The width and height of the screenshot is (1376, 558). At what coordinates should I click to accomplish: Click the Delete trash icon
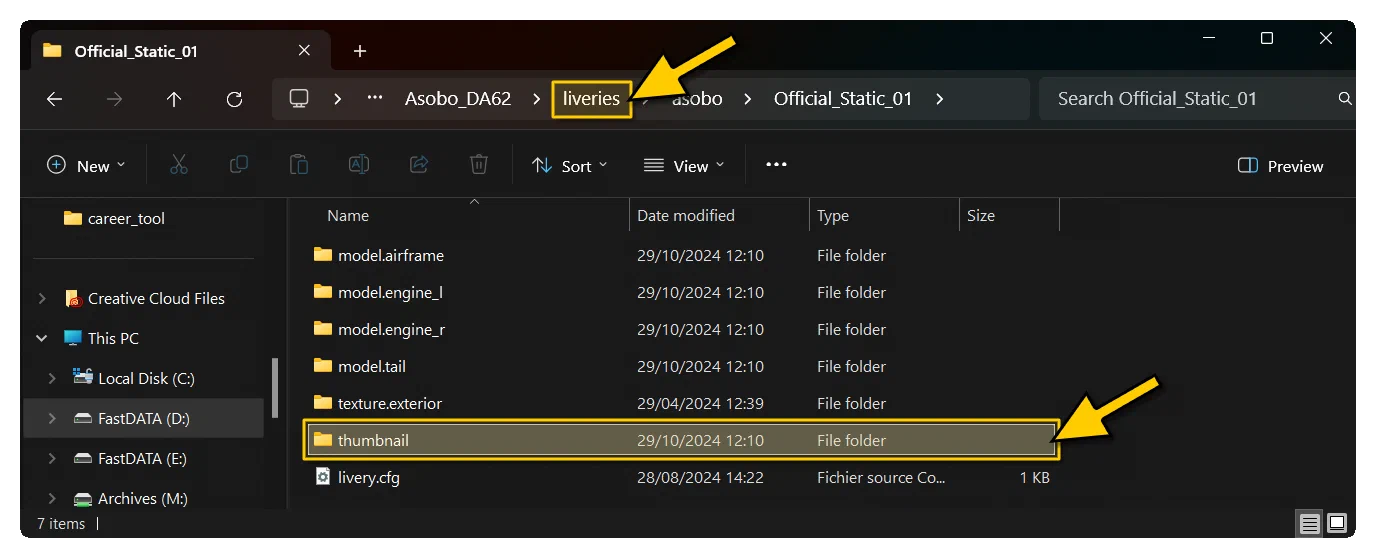coord(479,165)
